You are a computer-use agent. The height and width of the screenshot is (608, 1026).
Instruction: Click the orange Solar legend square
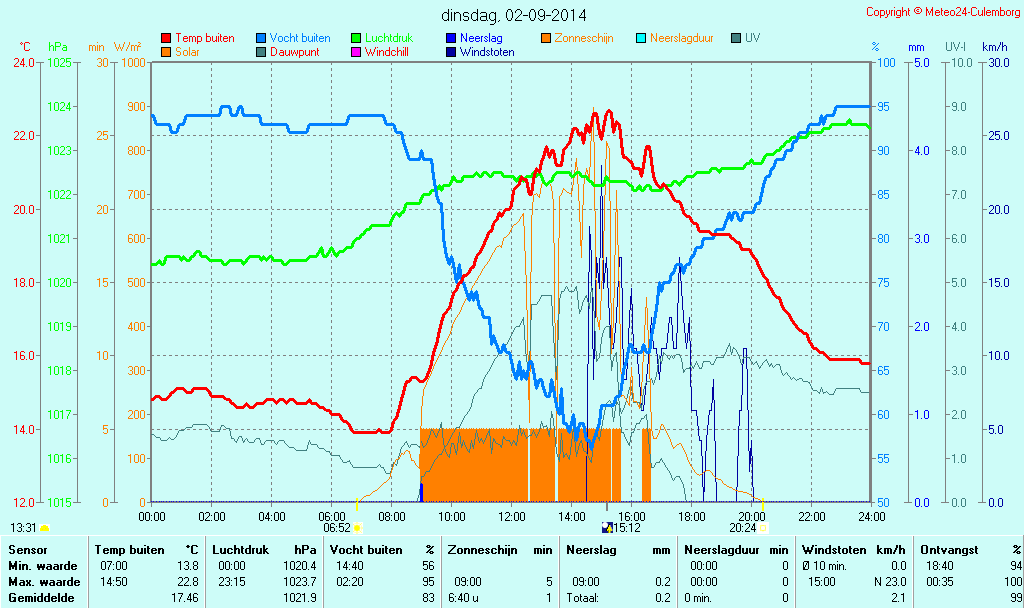pyautogui.click(x=166, y=52)
